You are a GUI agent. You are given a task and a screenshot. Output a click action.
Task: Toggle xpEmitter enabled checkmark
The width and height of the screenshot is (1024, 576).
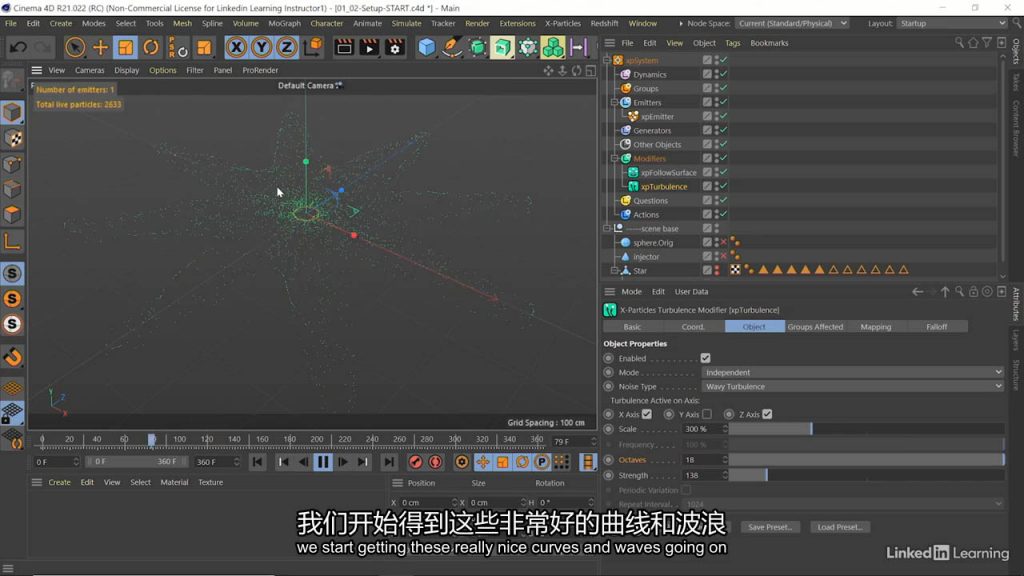pos(724,116)
